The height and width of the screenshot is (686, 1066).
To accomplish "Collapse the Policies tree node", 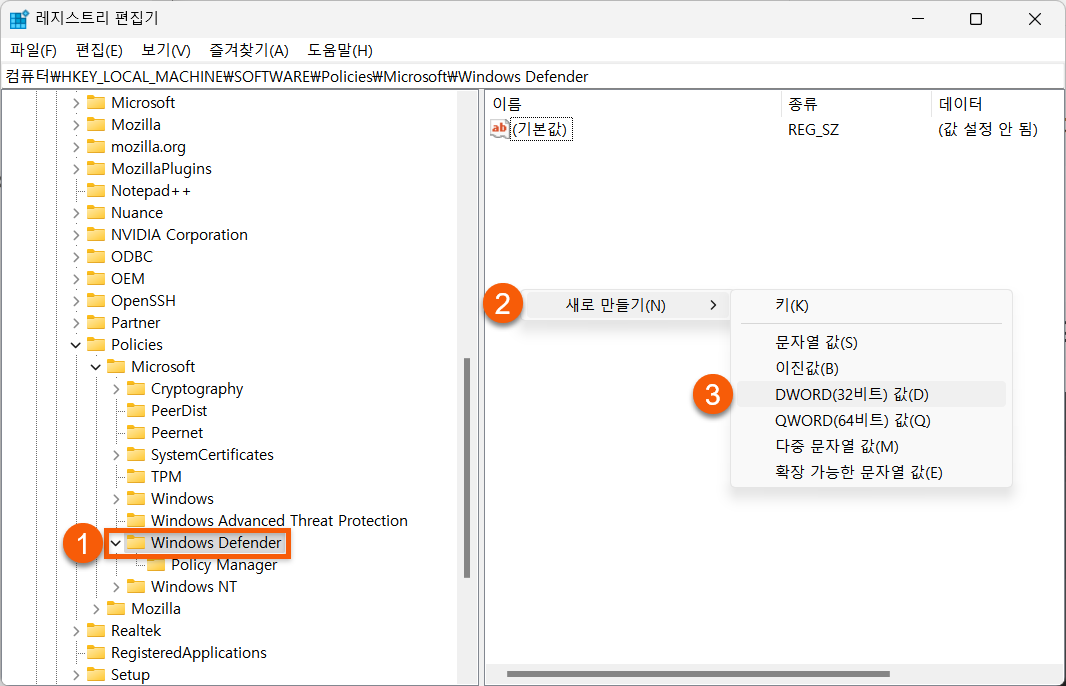I will pos(74,344).
